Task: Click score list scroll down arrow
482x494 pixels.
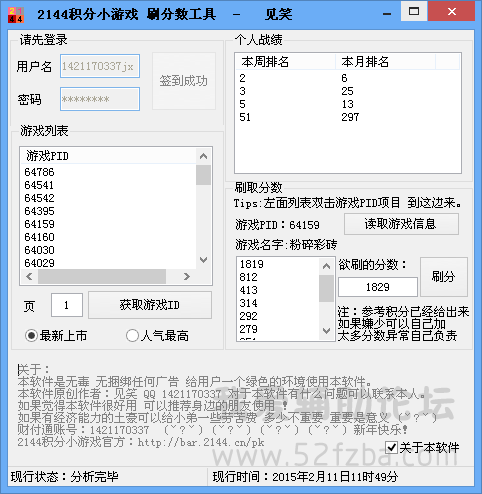Action: [x=326, y=331]
